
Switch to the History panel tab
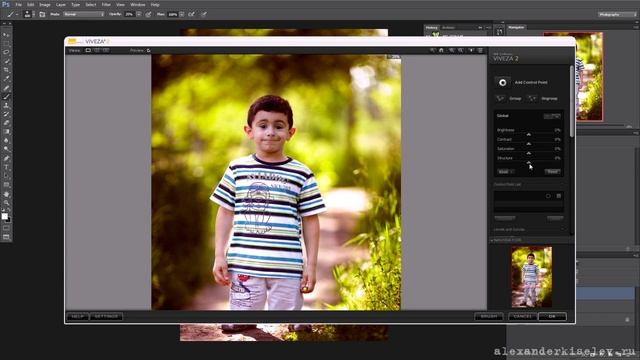pyautogui.click(x=431, y=28)
